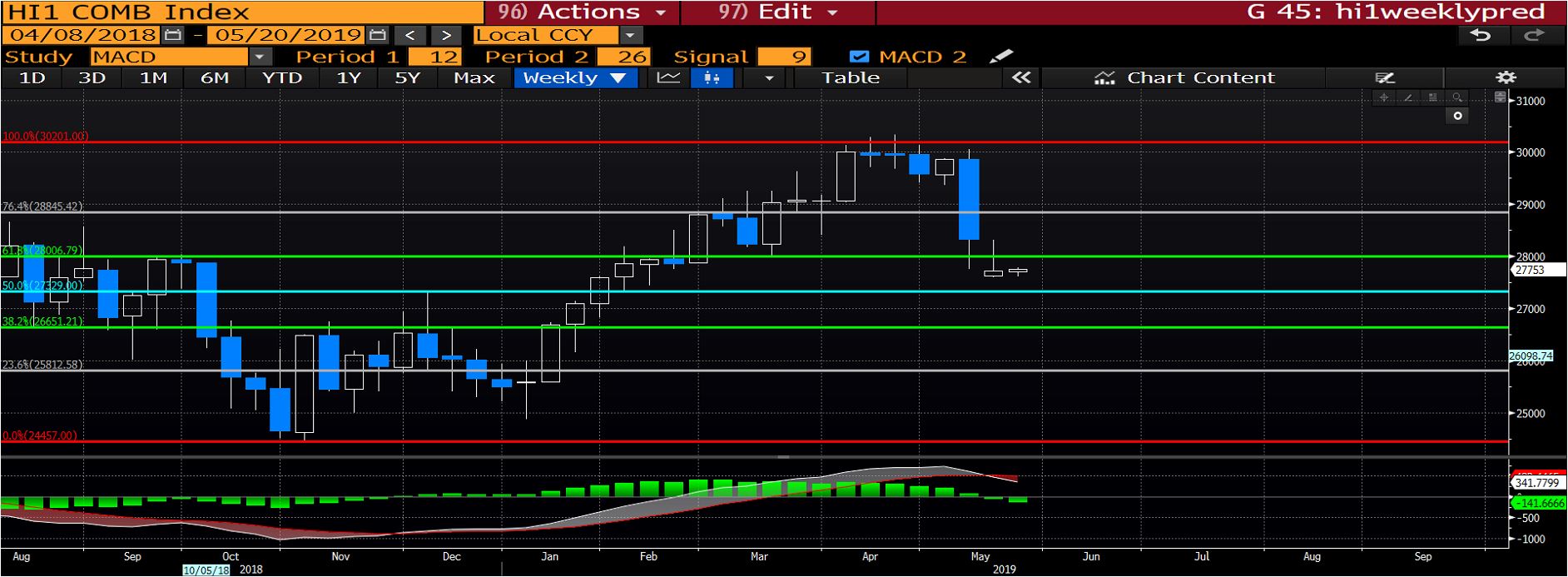Select the YTD time range
Viewport: 1568px width, 577px height.
pyautogui.click(x=281, y=78)
